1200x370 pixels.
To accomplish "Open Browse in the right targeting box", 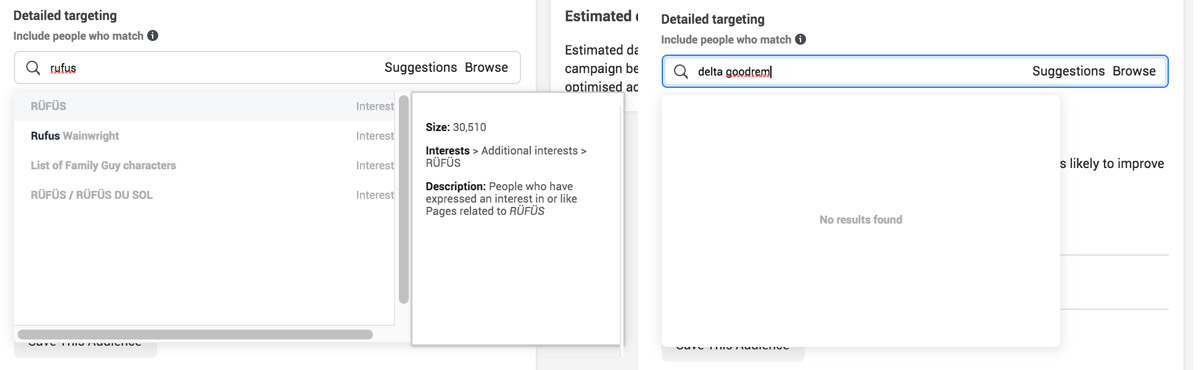I will pyautogui.click(x=1134, y=72).
